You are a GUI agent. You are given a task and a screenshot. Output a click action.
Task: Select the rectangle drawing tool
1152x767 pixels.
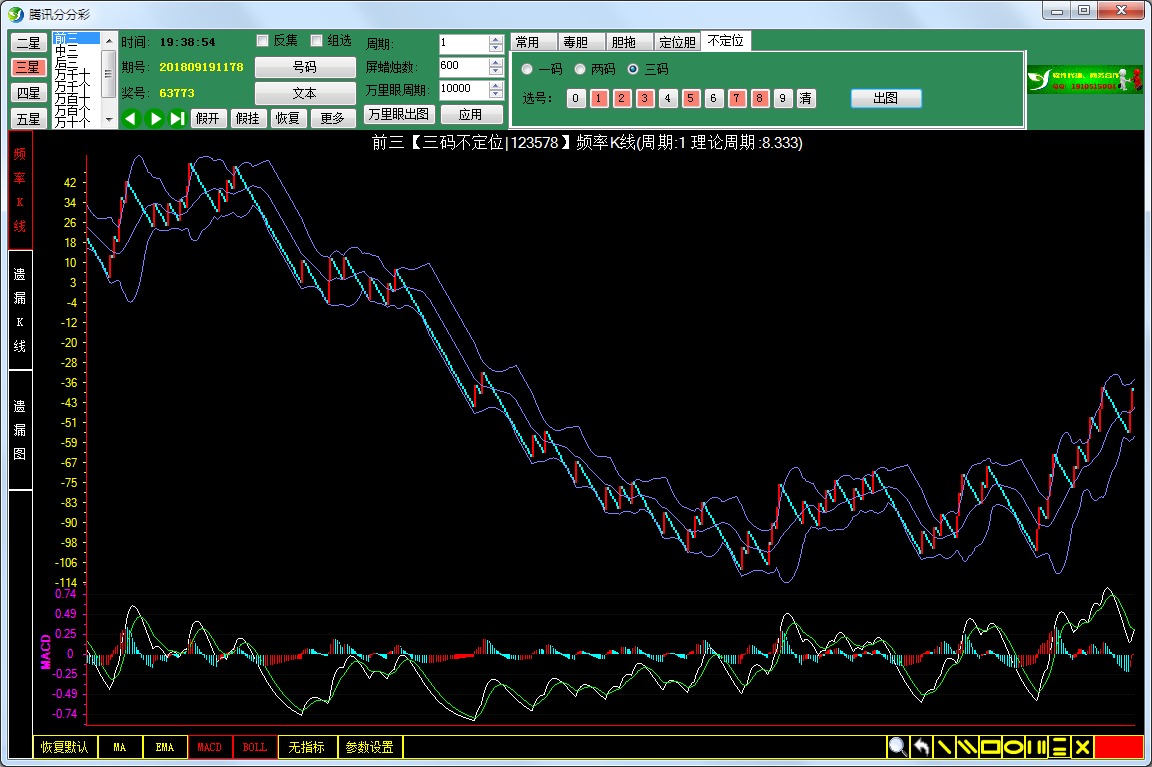(991, 747)
